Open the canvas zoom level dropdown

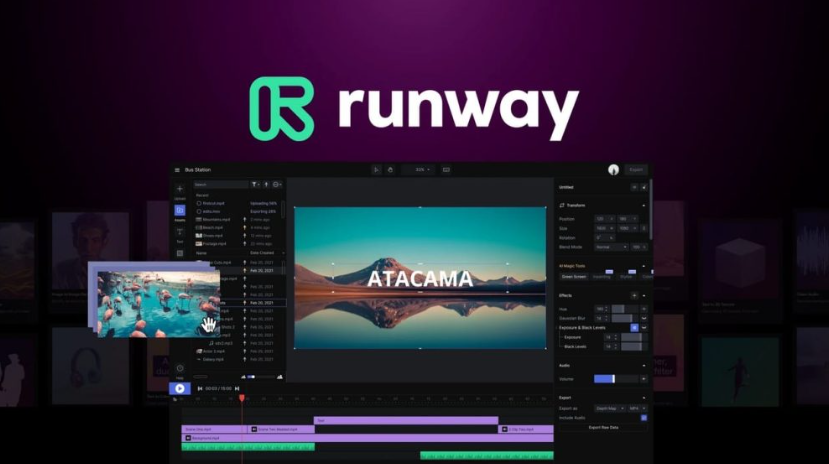(422, 170)
